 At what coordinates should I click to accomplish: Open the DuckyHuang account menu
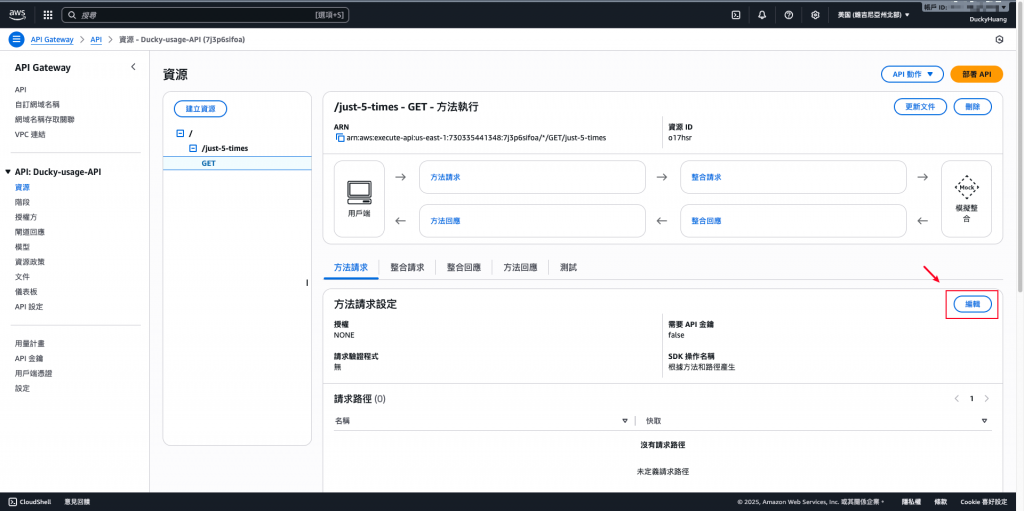point(987,20)
